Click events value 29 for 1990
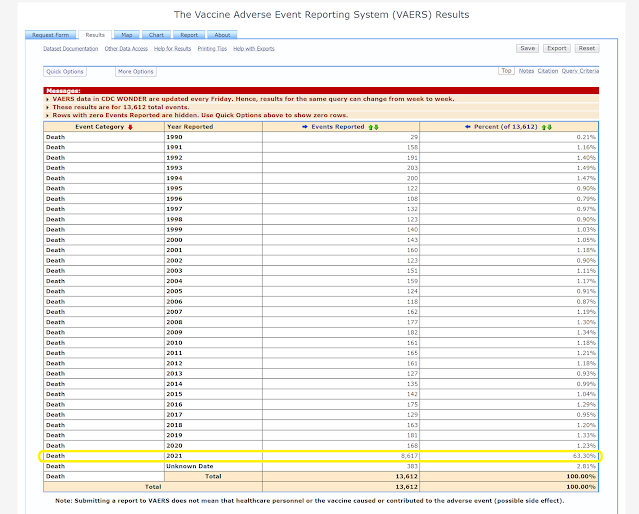This screenshot has width=639, height=514. coord(414,137)
